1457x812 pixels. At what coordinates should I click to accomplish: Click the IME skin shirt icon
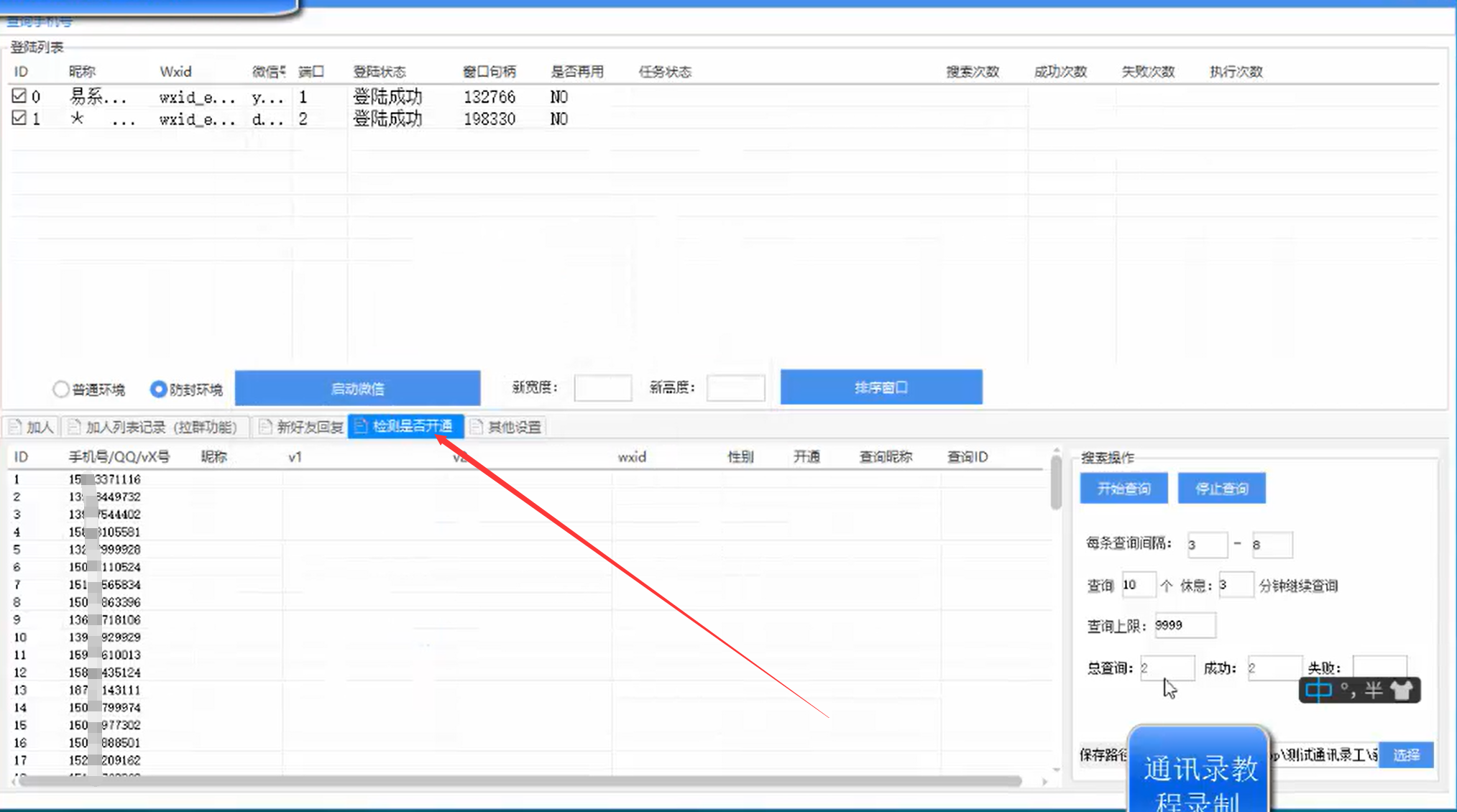tap(1402, 691)
